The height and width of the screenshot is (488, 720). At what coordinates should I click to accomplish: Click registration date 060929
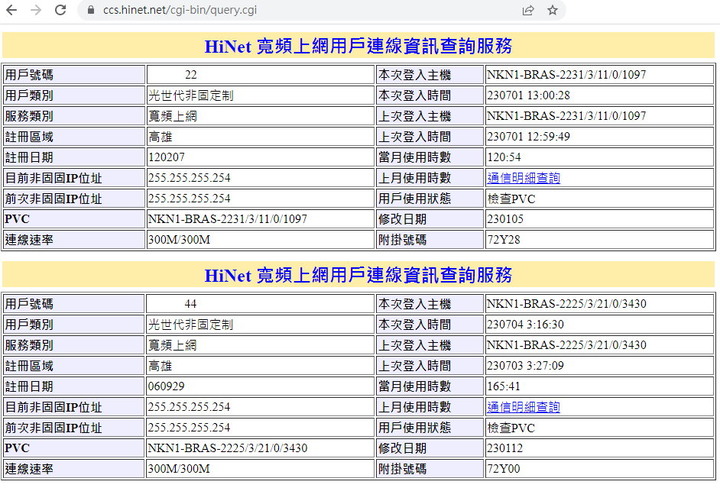click(166, 386)
